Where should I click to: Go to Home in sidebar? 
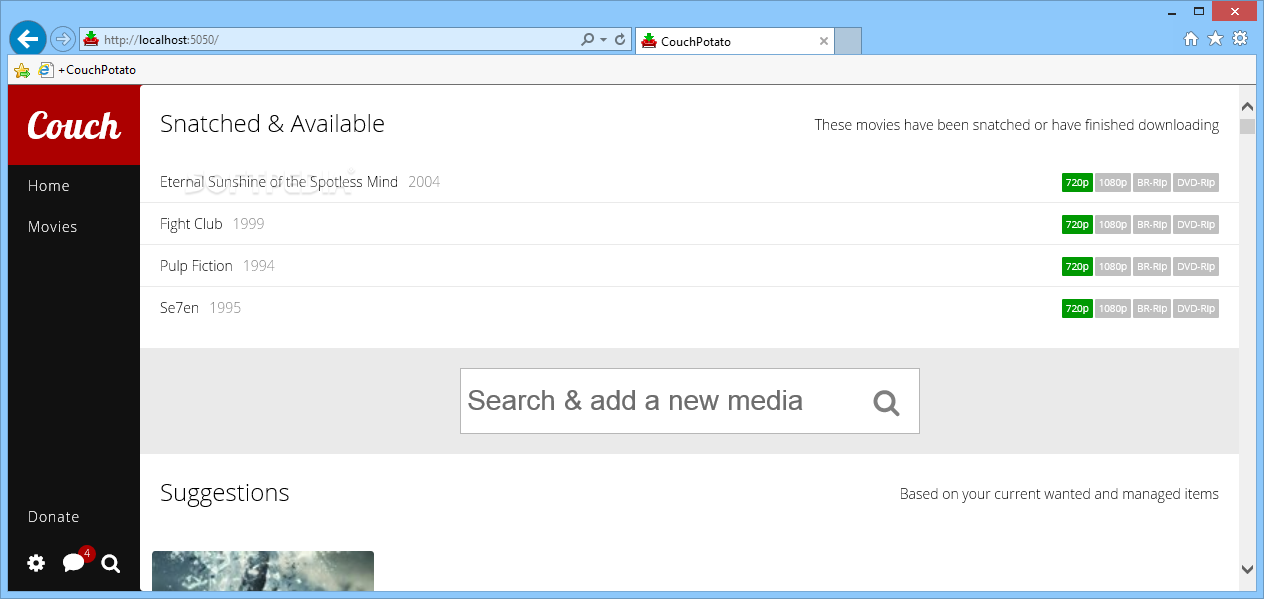49,186
